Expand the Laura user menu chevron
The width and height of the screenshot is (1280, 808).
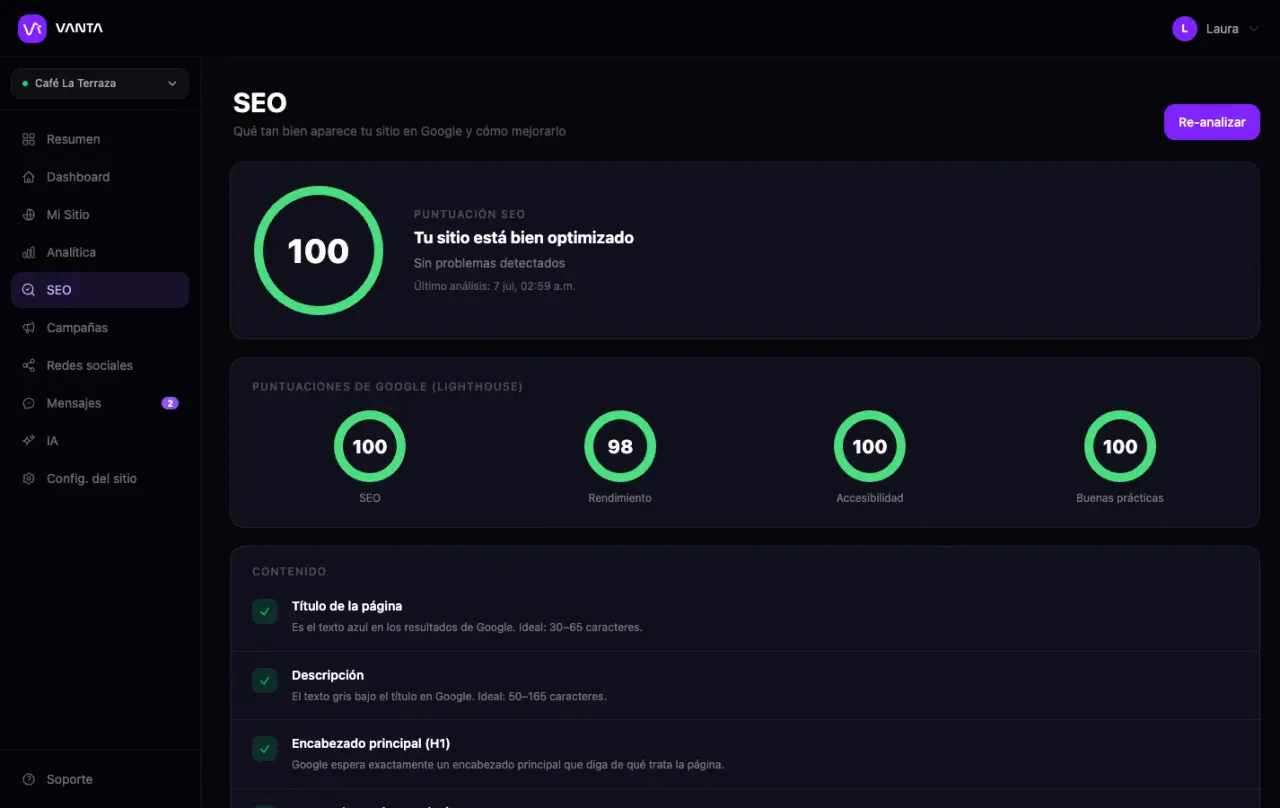(1254, 29)
